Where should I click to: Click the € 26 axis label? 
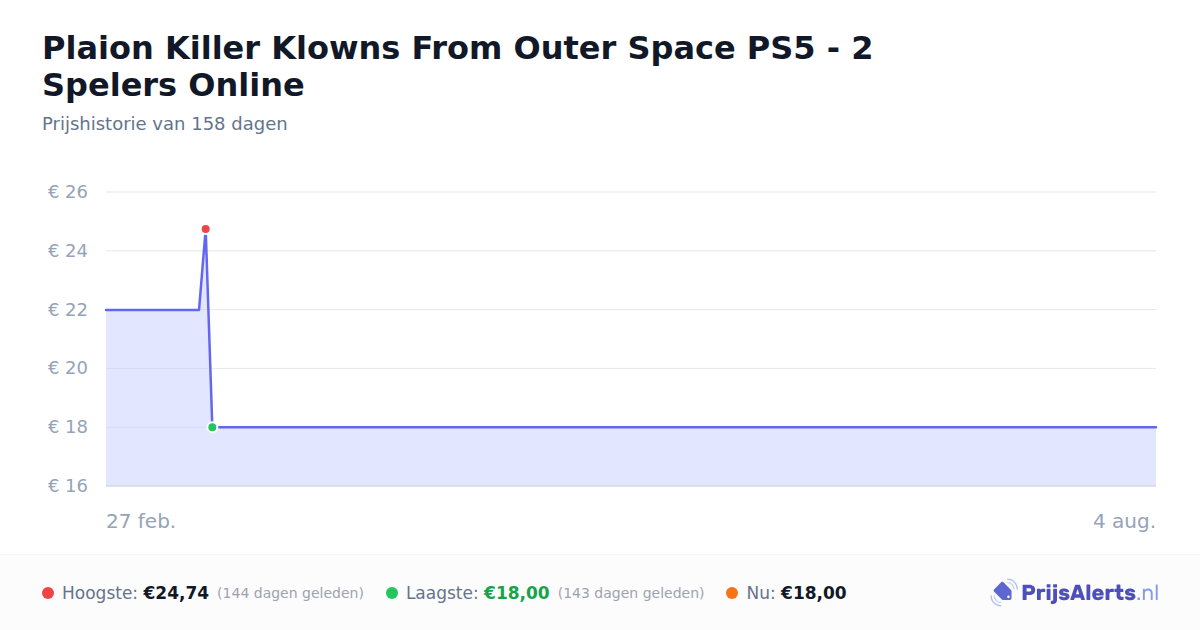(x=68, y=192)
